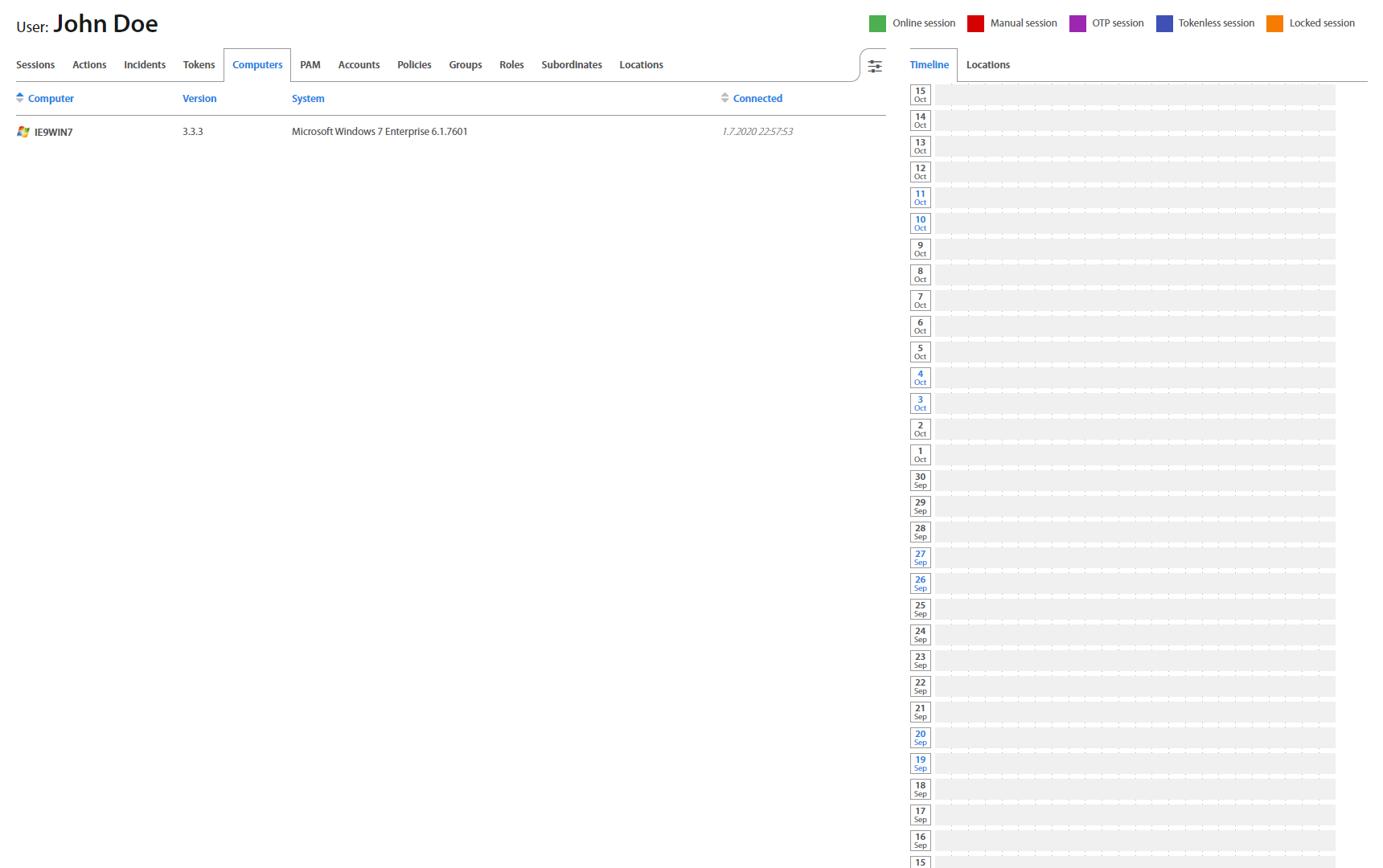
Task: Sort the table by System column
Action: [x=308, y=99]
